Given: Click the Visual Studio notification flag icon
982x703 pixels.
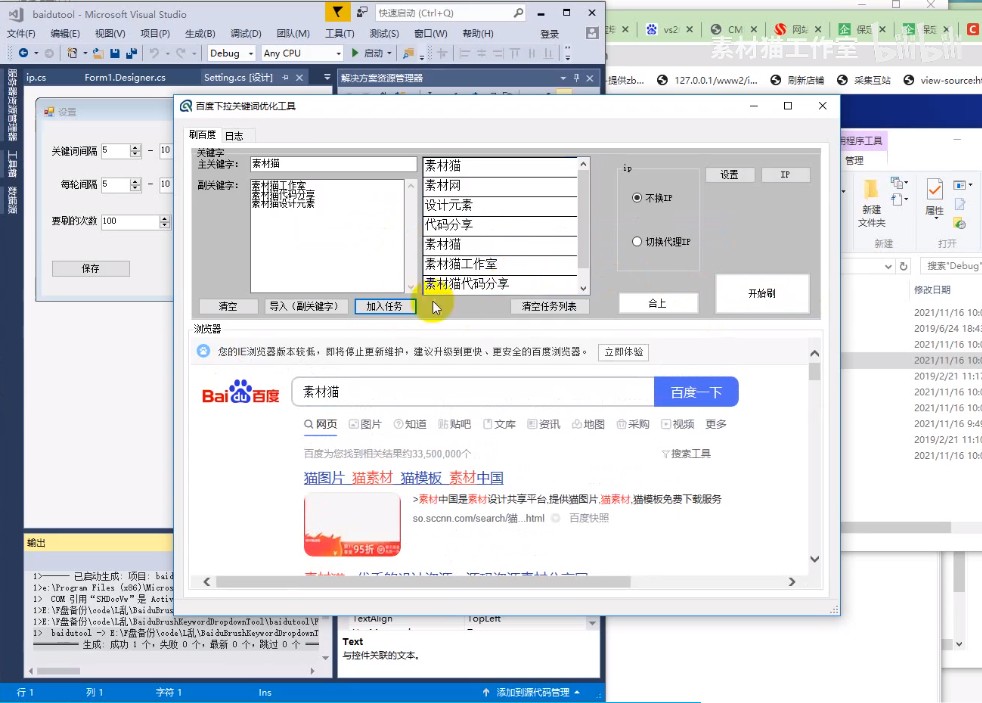Looking at the screenshot, I should click(x=338, y=13).
